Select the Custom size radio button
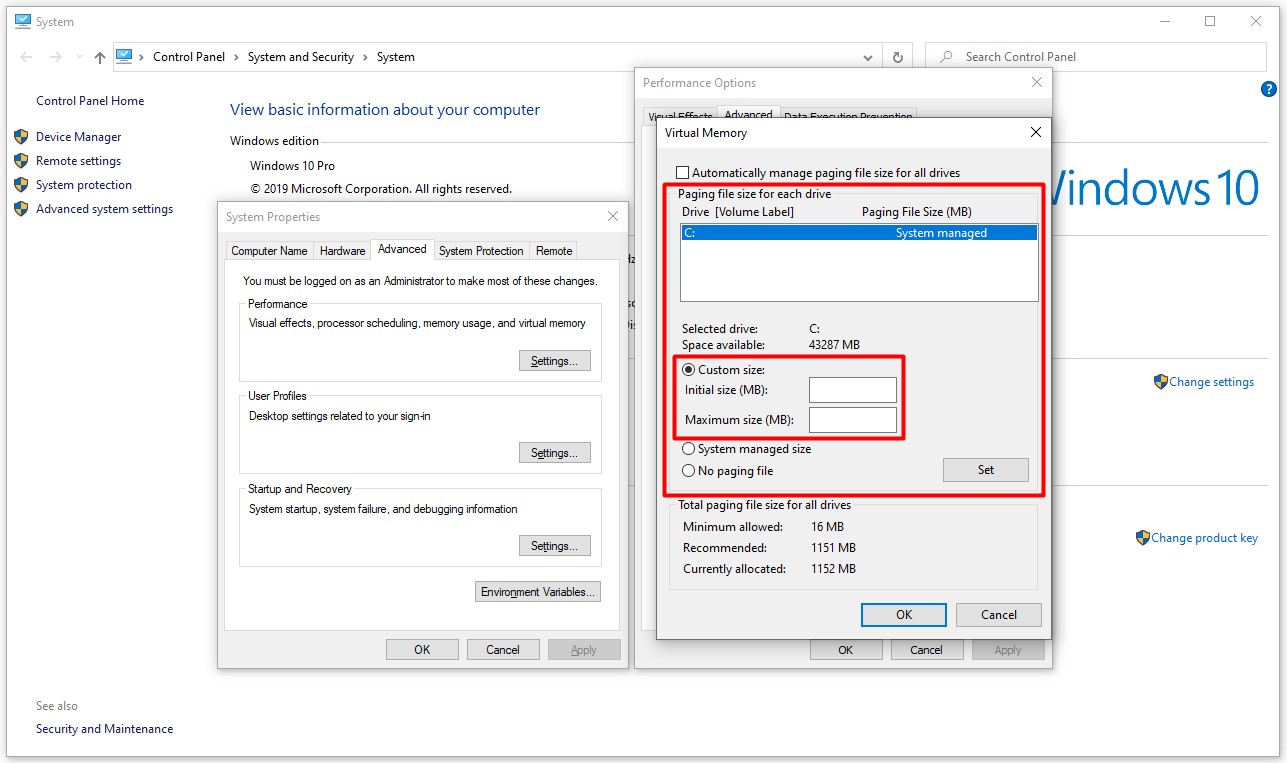The width and height of the screenshot is (1287, 763). click(688, 370)
